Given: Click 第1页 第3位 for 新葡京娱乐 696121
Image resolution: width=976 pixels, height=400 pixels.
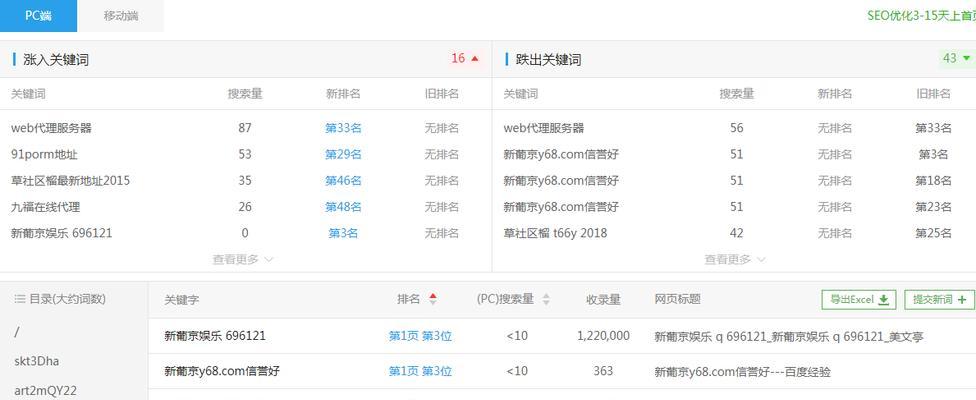Looking at the screenshot, I should [420, 336].
